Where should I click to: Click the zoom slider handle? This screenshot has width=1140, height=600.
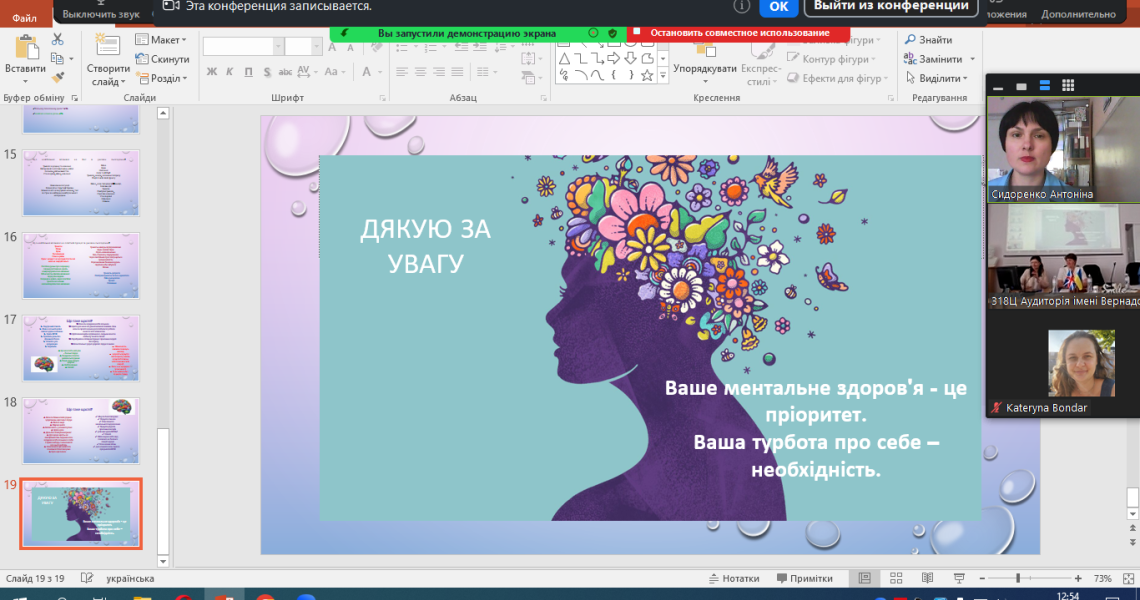coord(1018,578)
